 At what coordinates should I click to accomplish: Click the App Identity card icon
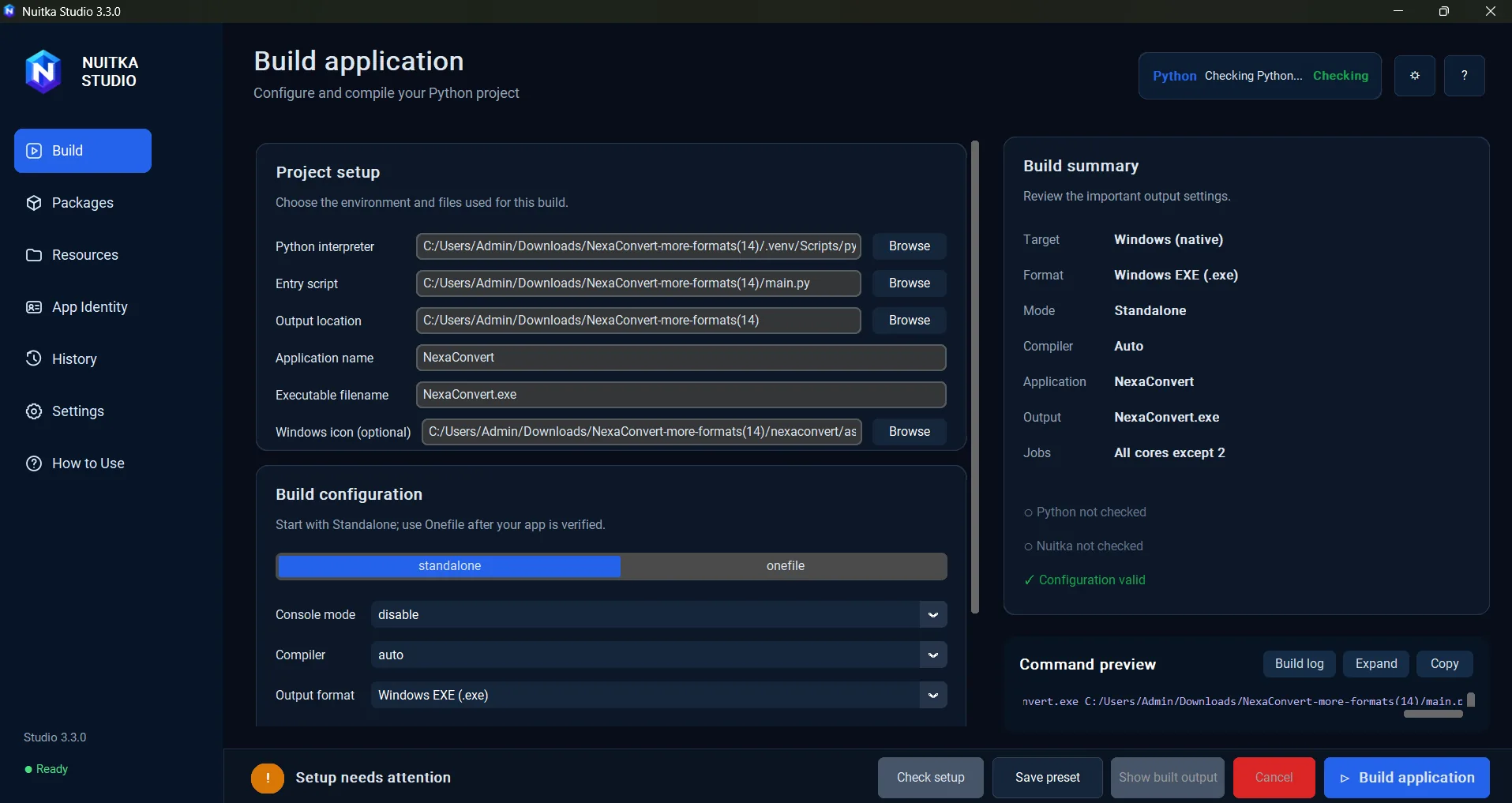(x=34, y=307)
